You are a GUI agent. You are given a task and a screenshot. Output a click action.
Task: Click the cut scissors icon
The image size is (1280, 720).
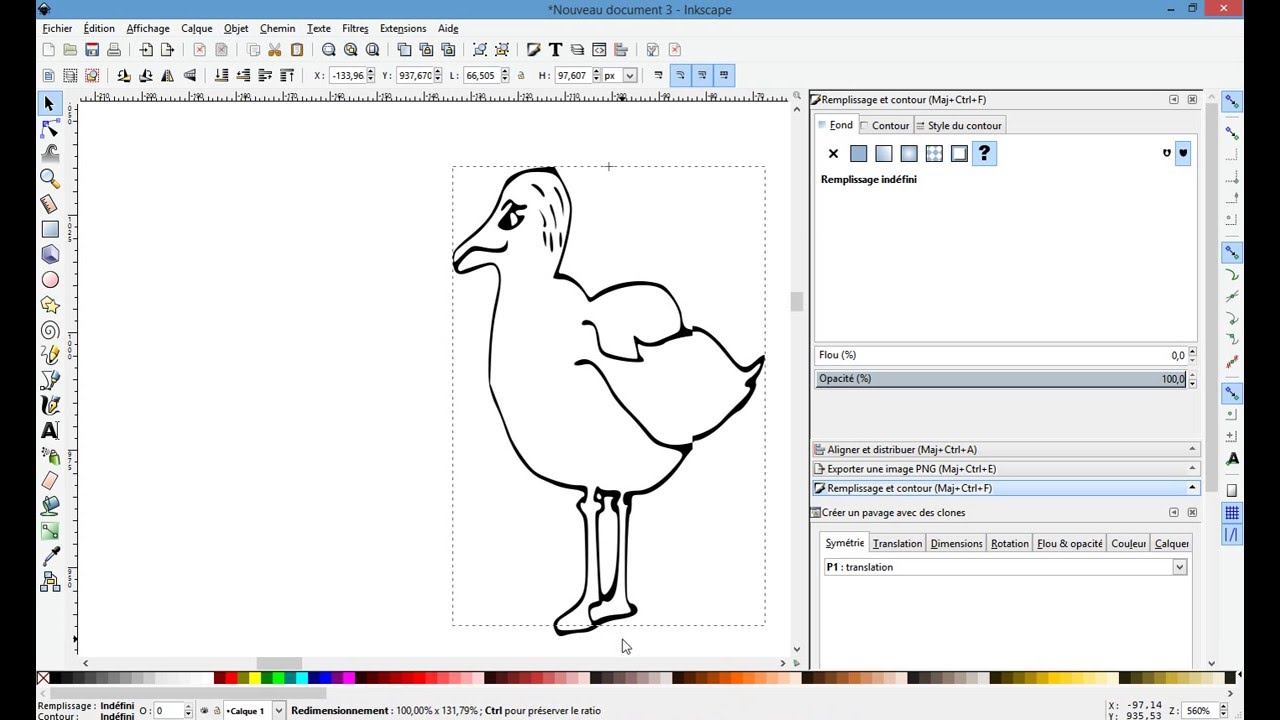(275, 50)
